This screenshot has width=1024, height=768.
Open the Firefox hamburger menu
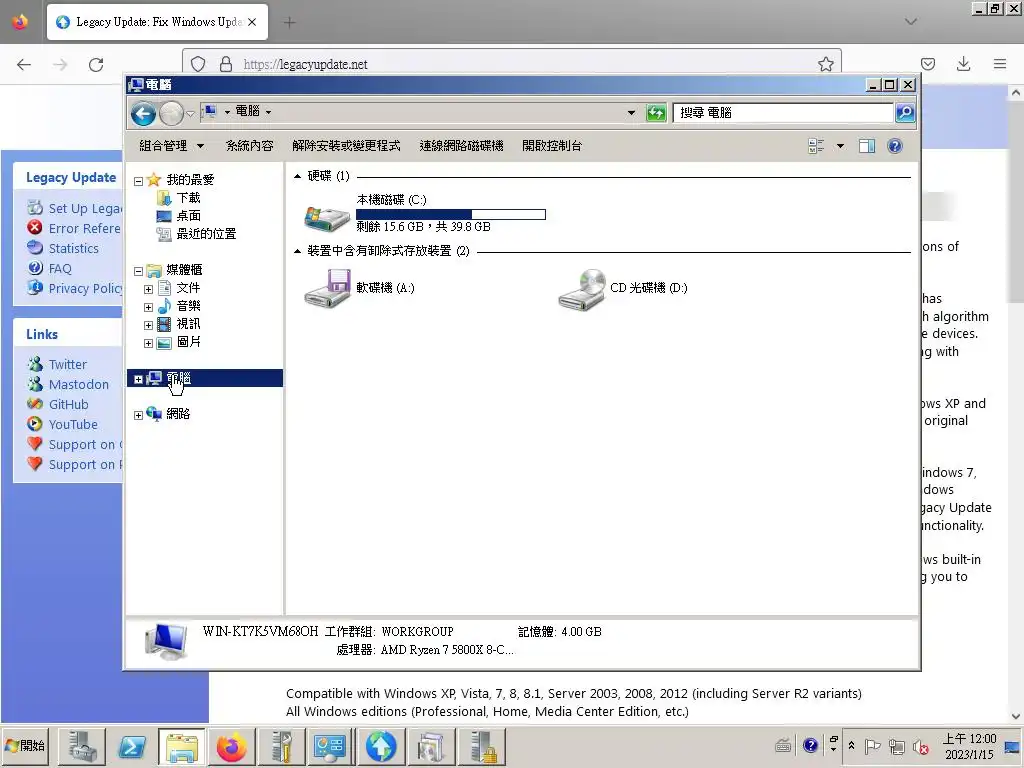pyautogui.click(x=1000, y=64)
